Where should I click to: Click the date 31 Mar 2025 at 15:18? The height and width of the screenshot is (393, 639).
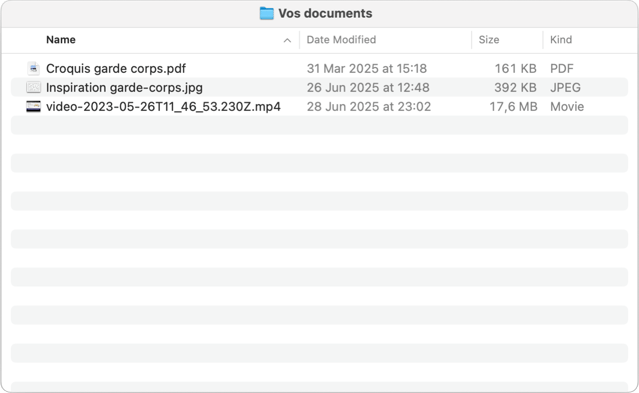[x=367, y=68]
